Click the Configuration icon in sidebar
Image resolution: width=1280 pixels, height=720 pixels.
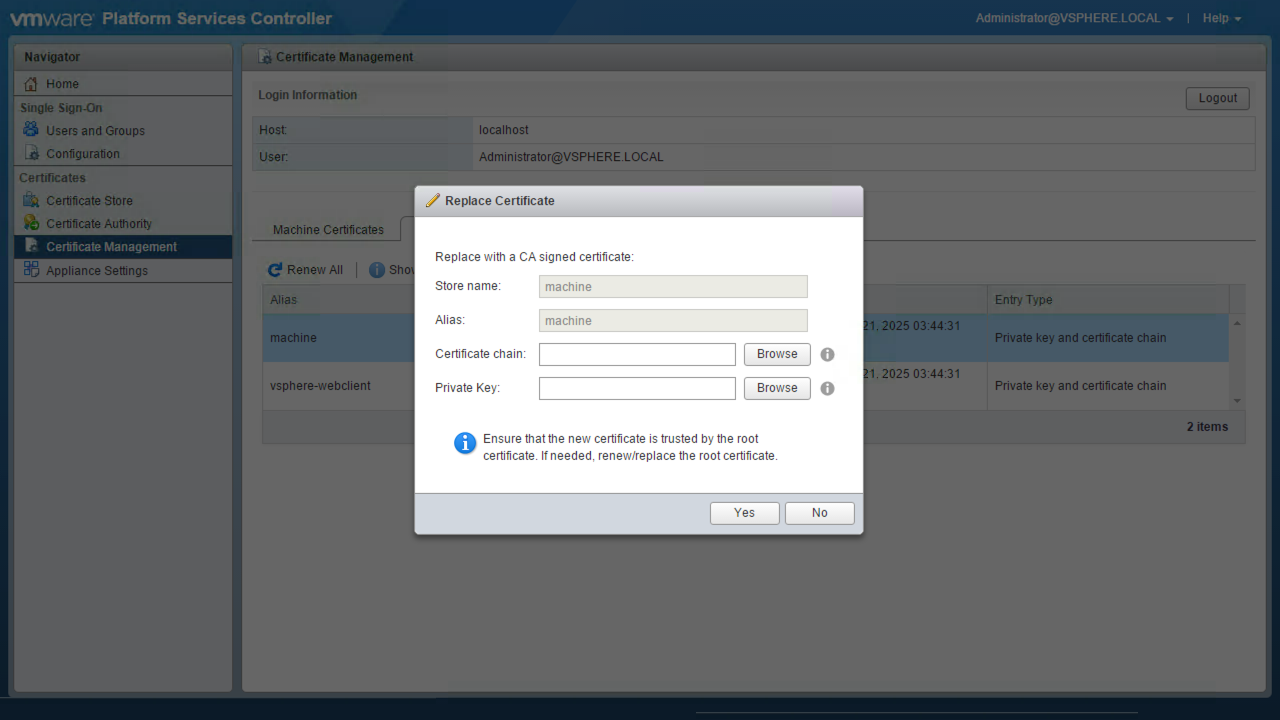click(31, 153)
